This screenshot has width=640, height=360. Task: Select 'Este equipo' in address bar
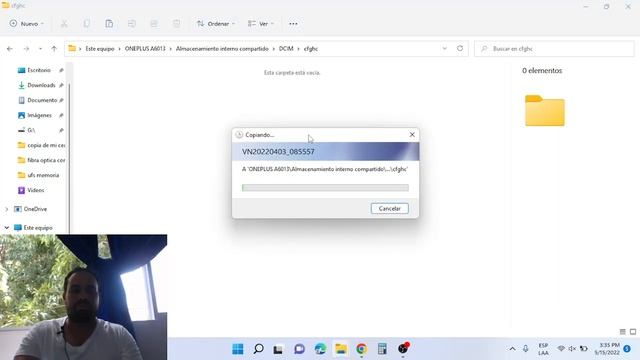pyautogui.click(x=100, y=49)
